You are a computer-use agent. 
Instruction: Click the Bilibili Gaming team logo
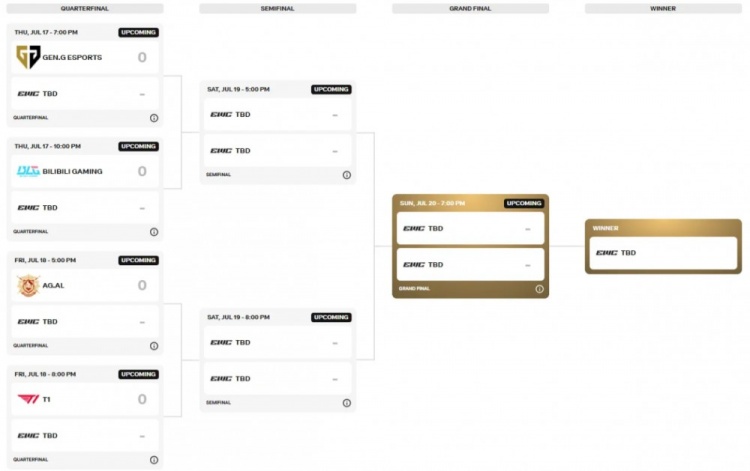tap(28, 171)
